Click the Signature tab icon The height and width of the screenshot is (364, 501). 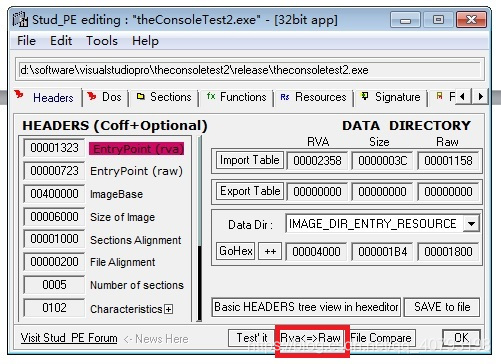(x=365, y=96)
